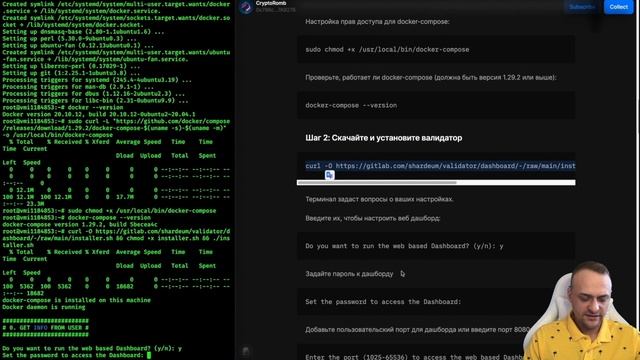Viewport: 640px width, 360px height.
Task: Click the Collect button
Action: [618, 7]
